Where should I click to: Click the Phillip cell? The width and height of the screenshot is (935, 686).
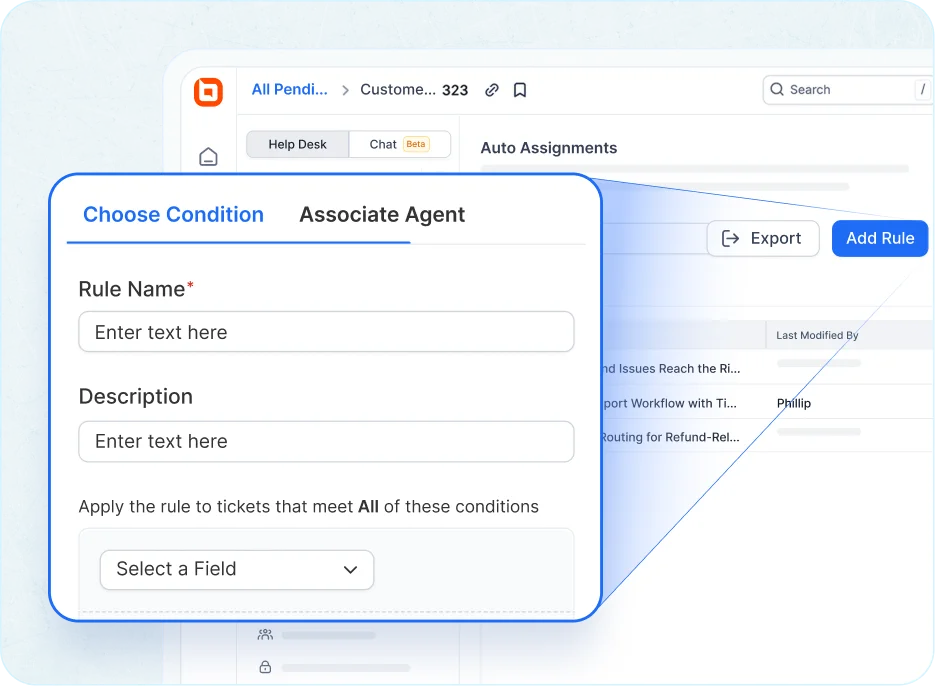(794, 403)
